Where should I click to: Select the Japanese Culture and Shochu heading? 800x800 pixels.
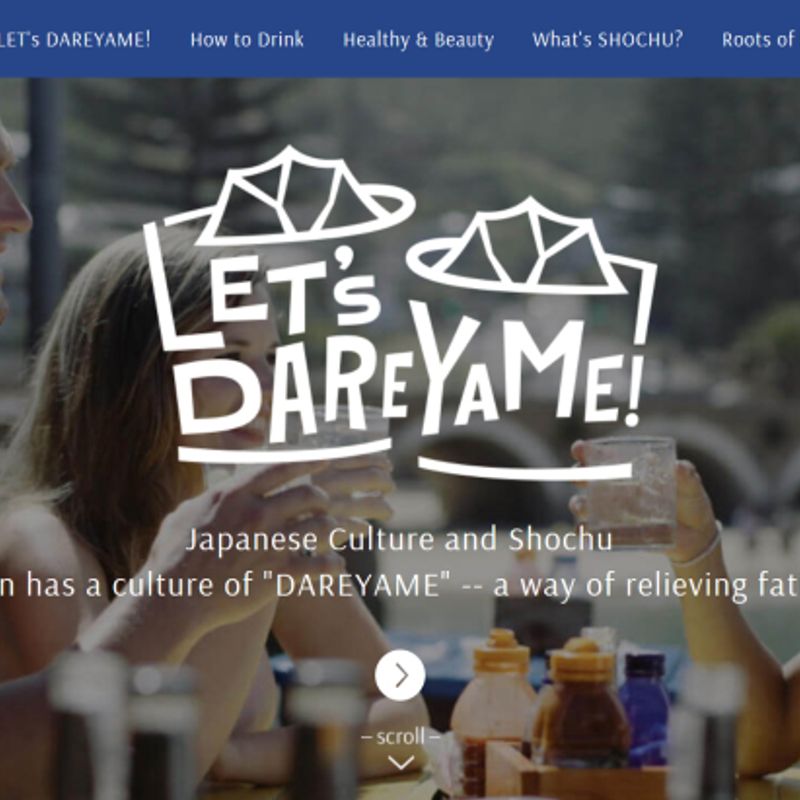[399, 539]
